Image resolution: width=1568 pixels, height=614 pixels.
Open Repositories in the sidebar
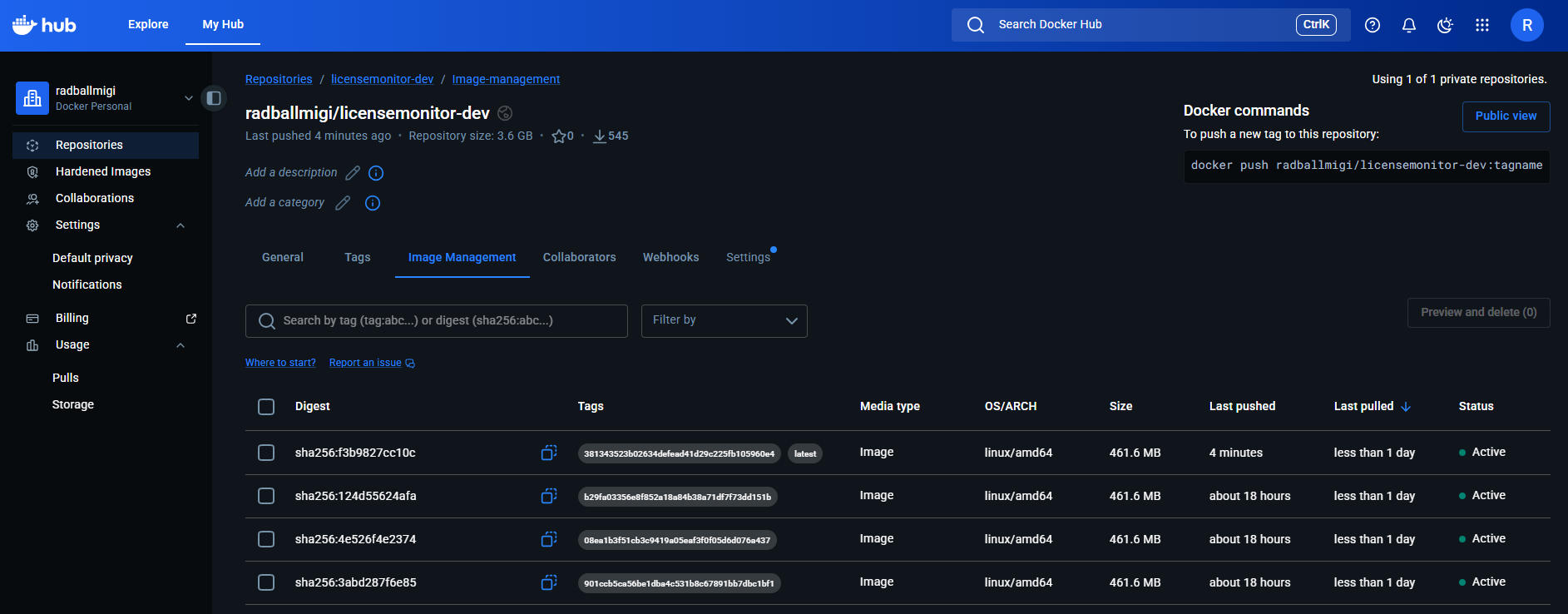[106, 145]
